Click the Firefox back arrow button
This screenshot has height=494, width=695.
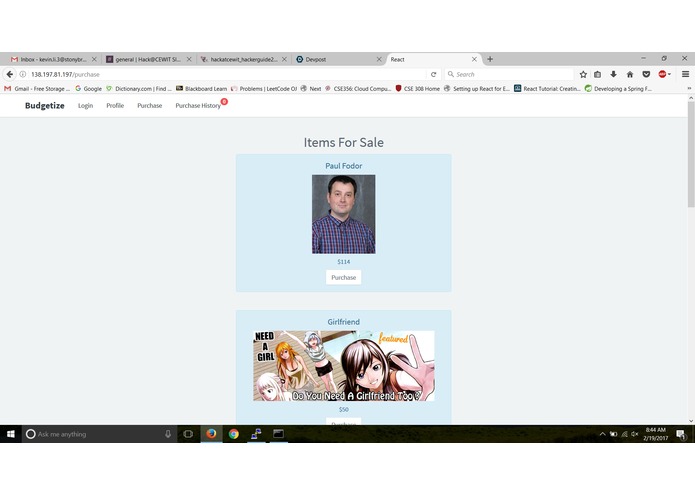tap(10, 74)
